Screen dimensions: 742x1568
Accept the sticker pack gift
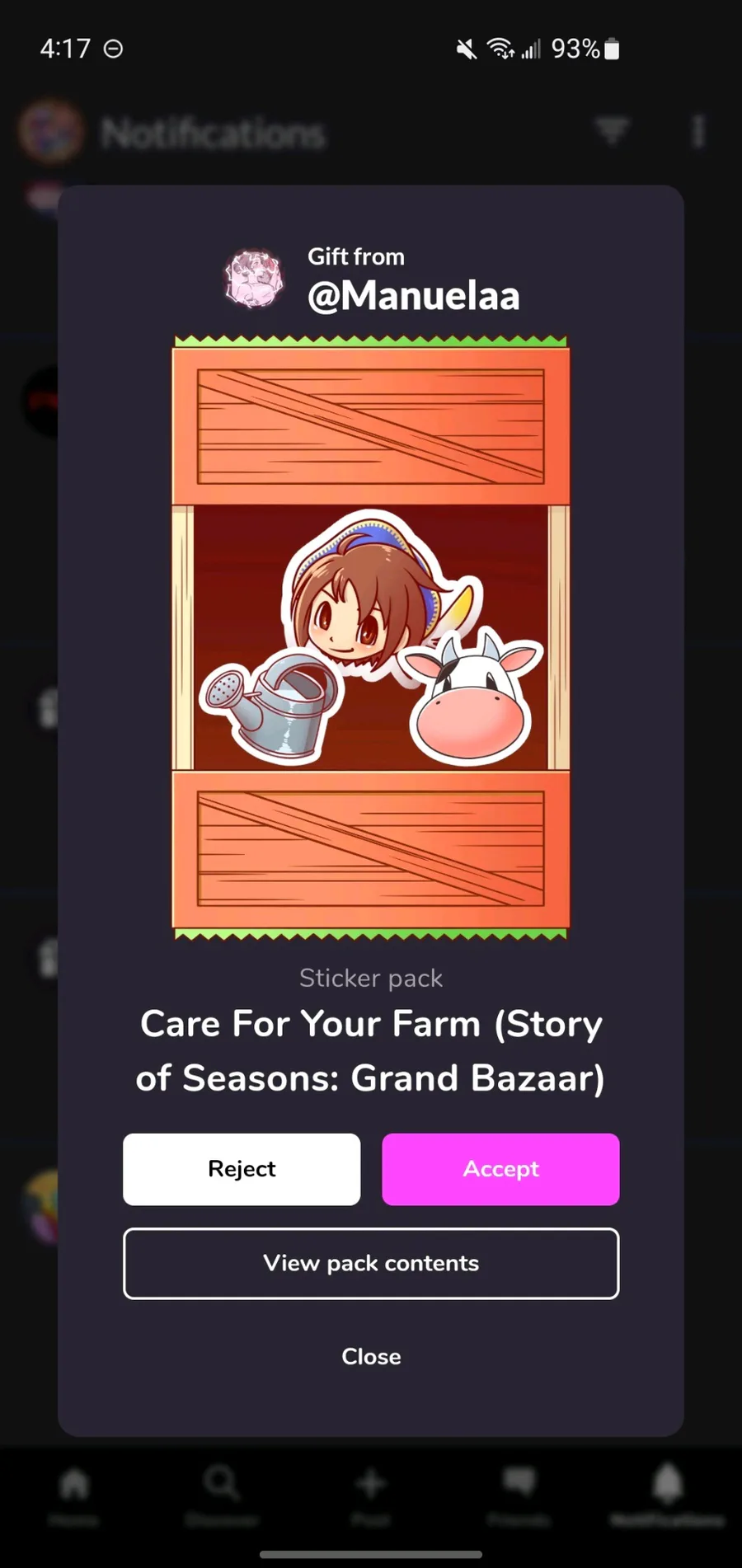click(500, 1169)
